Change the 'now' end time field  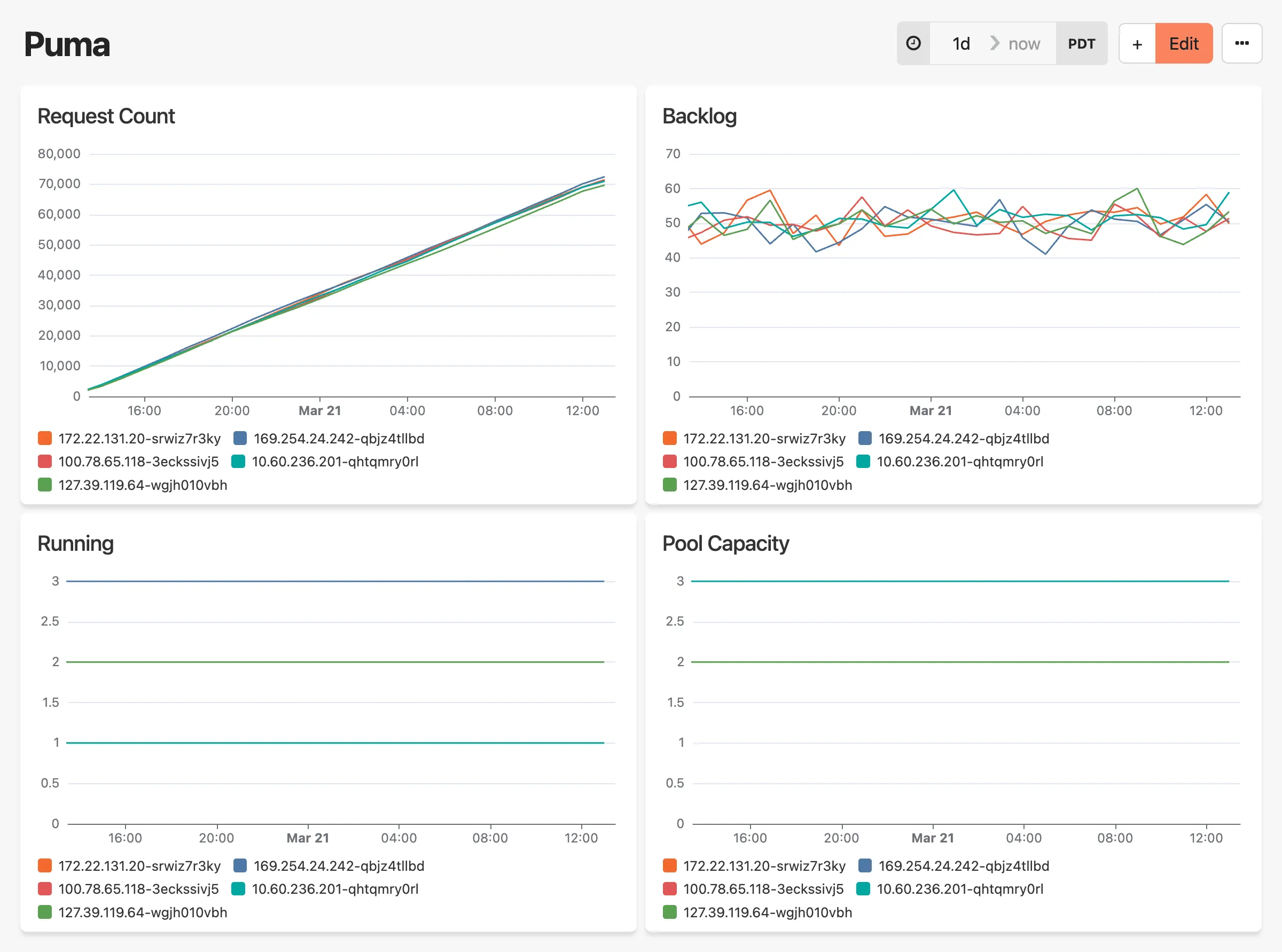pos(1024,44)
